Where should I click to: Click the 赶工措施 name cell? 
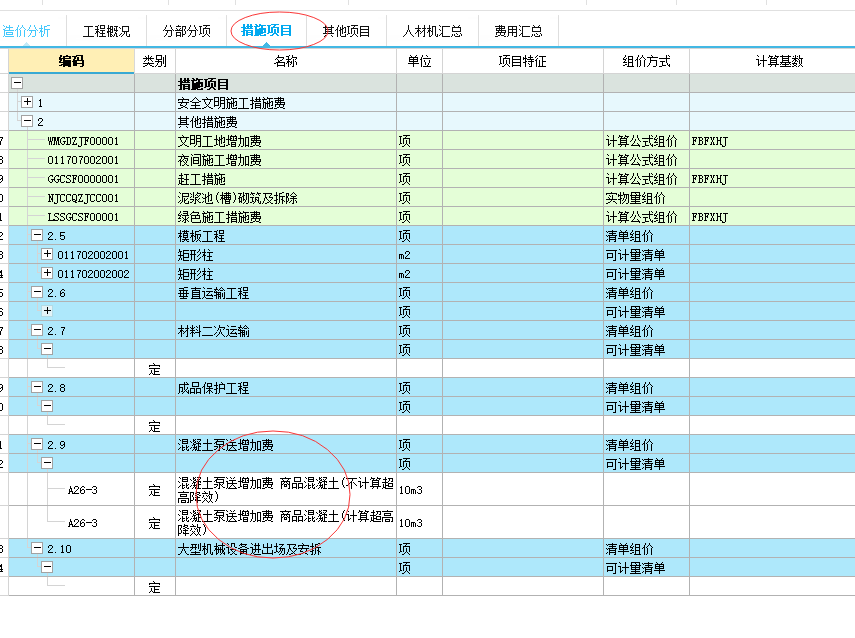[x=286, y=179]
